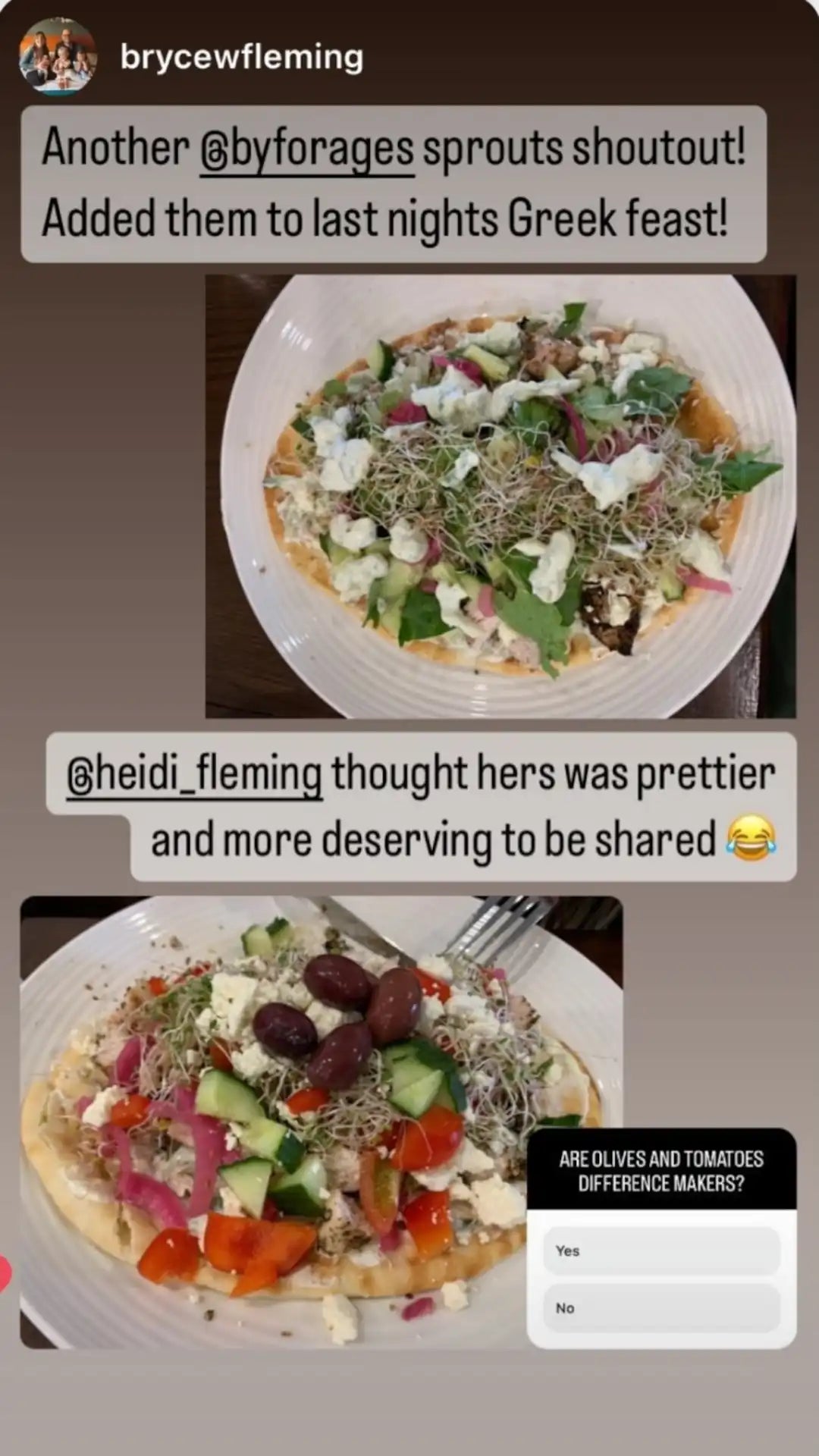819x1456 pixels.
Task: Tap the laughing crying emoji
Action: (752, 839)
